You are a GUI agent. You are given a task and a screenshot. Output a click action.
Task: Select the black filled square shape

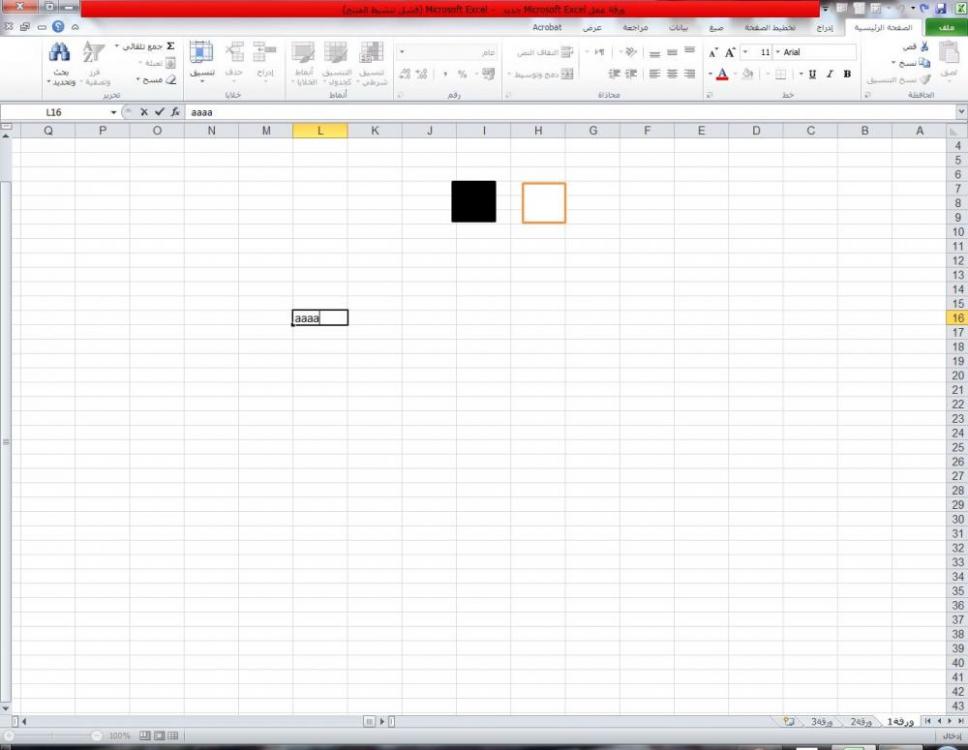(473, 201)
